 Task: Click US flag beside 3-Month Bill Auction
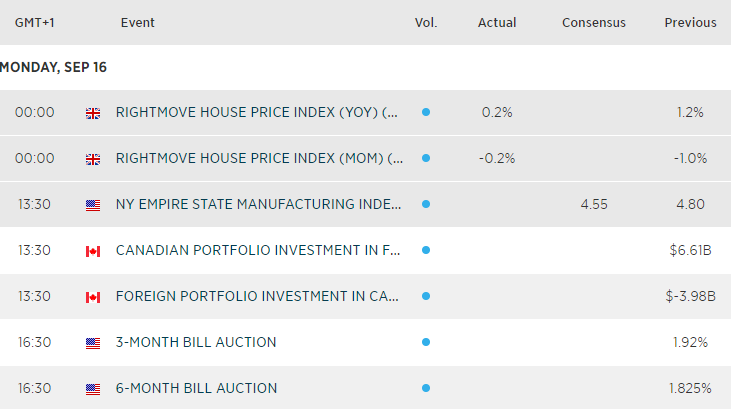click(93, 343)
